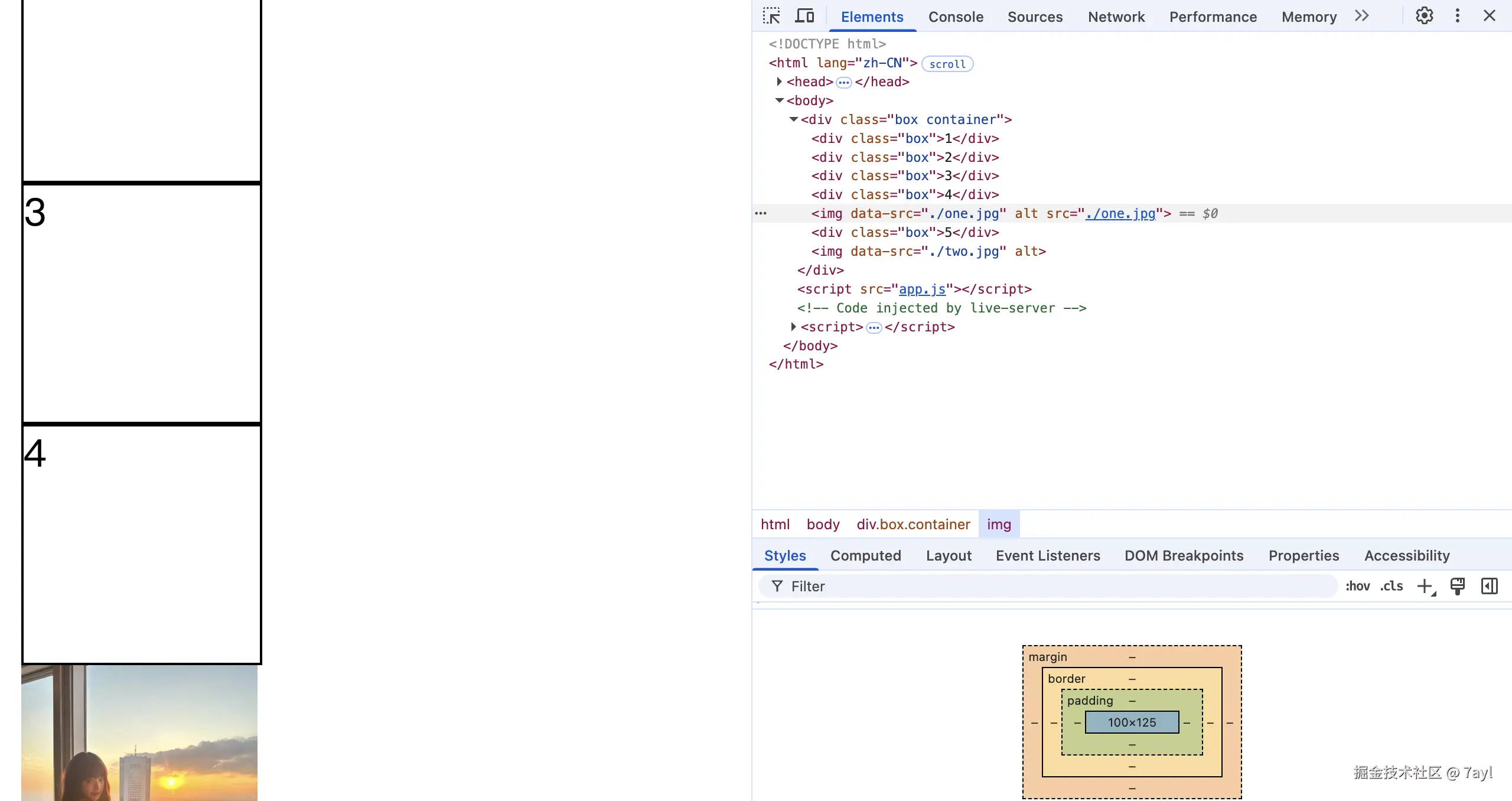The image size is (1512, 801).
Task: Open the Computed styles tab
Action: pyautogui.click(x=865, y=555)
